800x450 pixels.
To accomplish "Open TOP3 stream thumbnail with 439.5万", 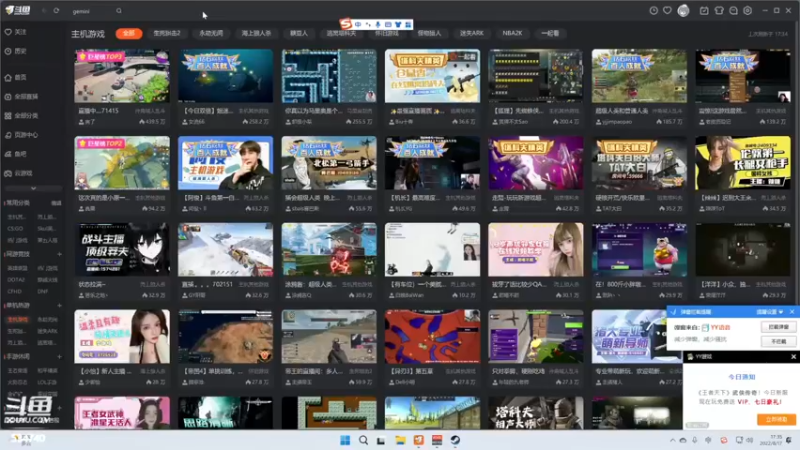I will click(x=121, y=76).
